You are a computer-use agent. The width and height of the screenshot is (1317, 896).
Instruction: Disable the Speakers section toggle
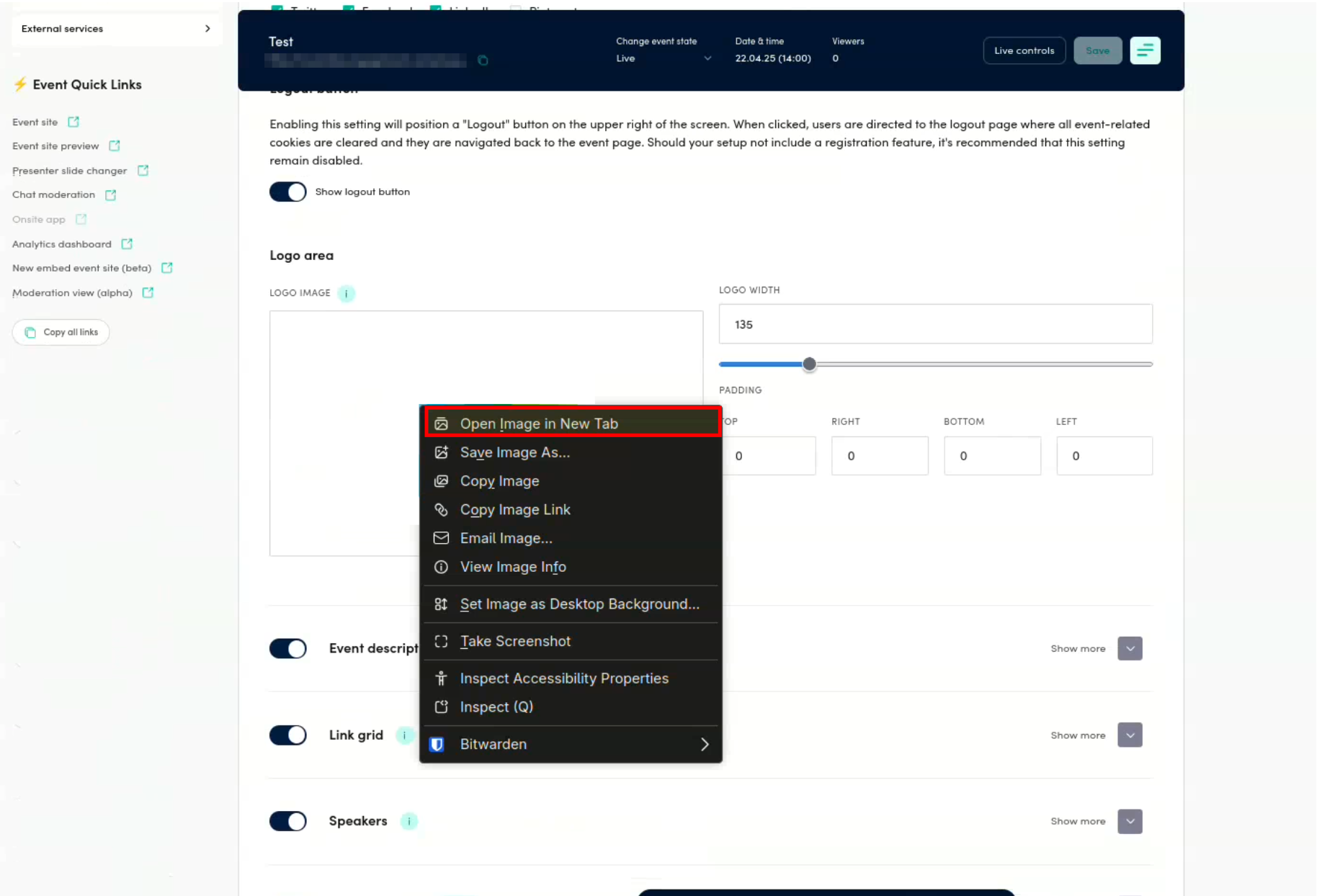[287, 821]
